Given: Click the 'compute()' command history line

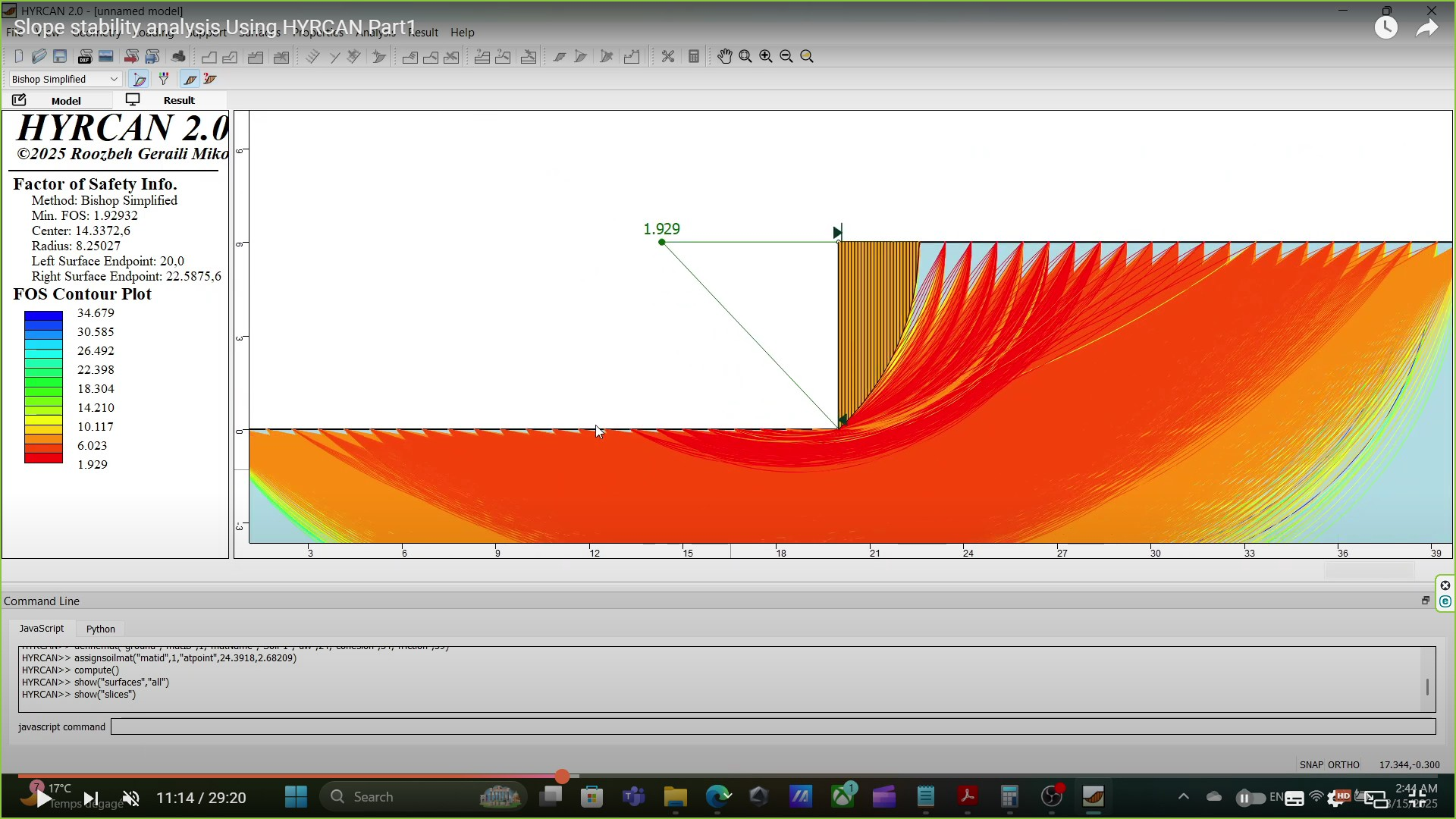Looking at the screenshot, I should point(71,670).
